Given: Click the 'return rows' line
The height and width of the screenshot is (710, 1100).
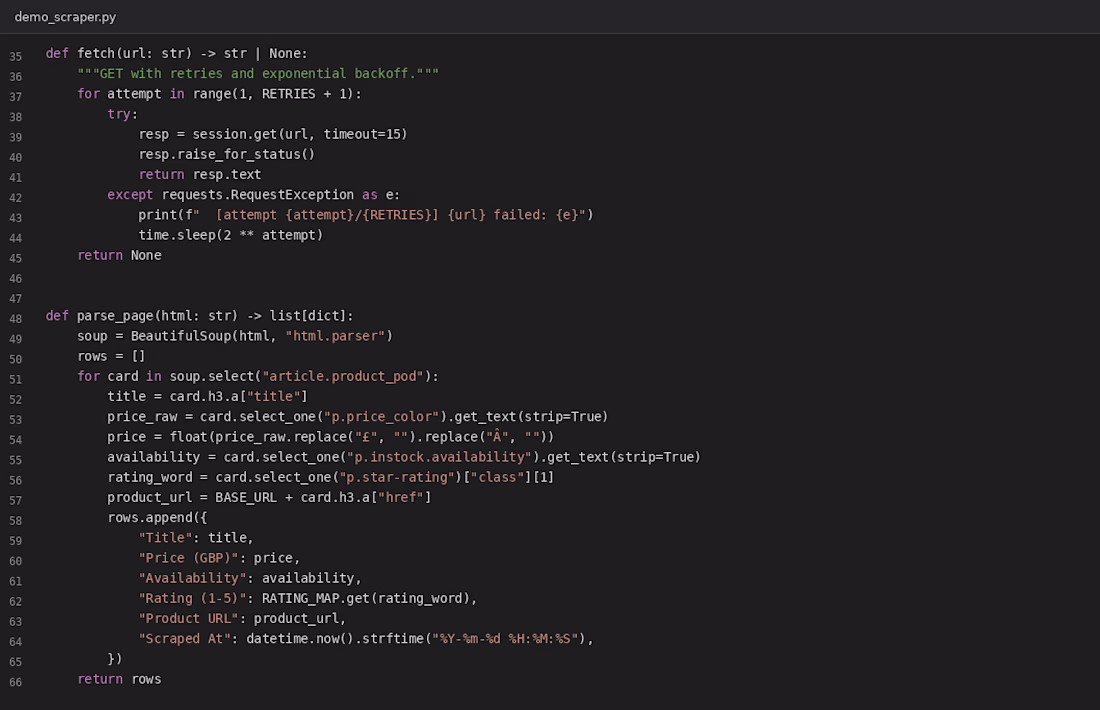Looking at the screenshot, I should (119, 680).
